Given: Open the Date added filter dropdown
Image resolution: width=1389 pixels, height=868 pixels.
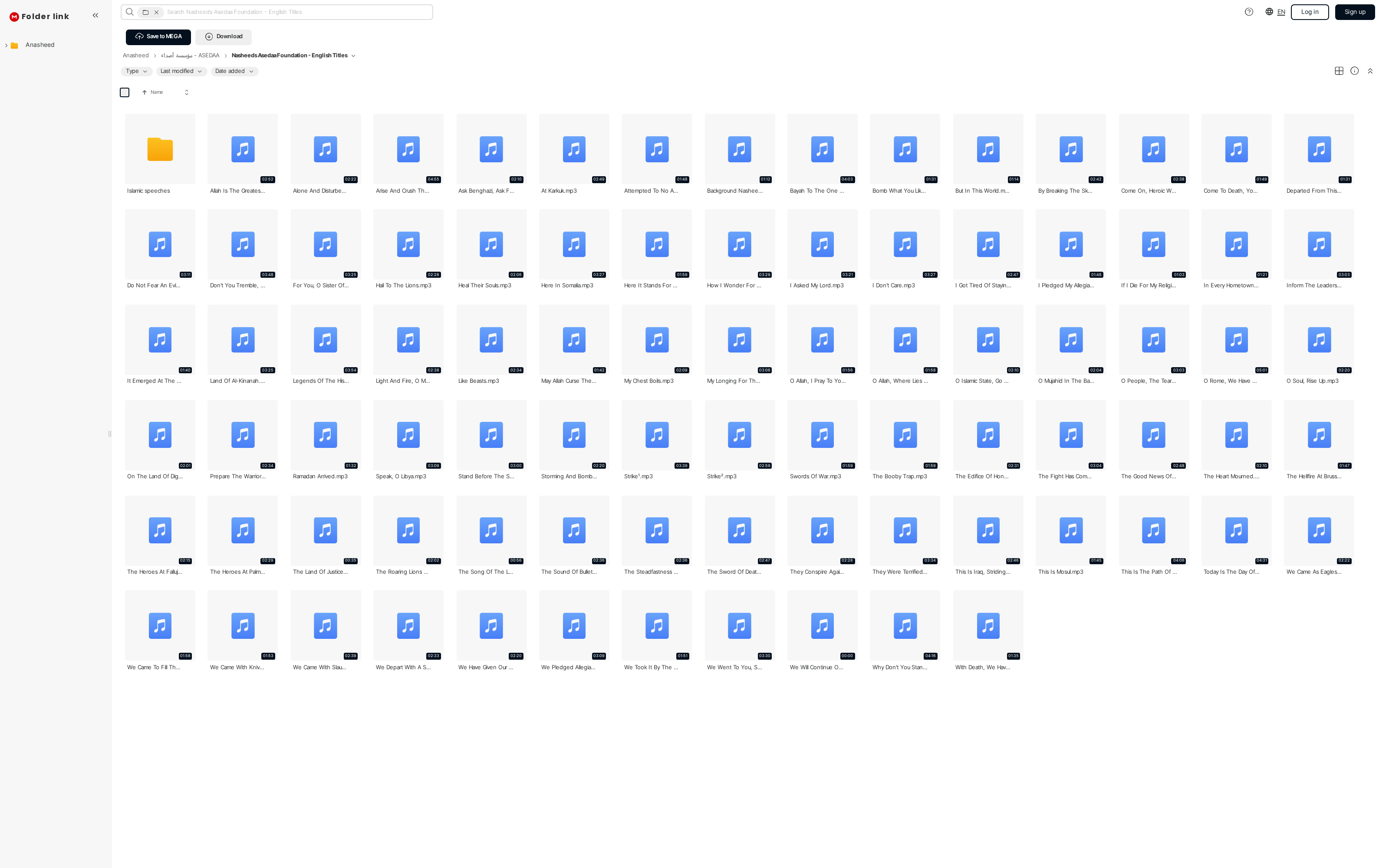Looking at the screenshot, I should (x=234, y=71).
